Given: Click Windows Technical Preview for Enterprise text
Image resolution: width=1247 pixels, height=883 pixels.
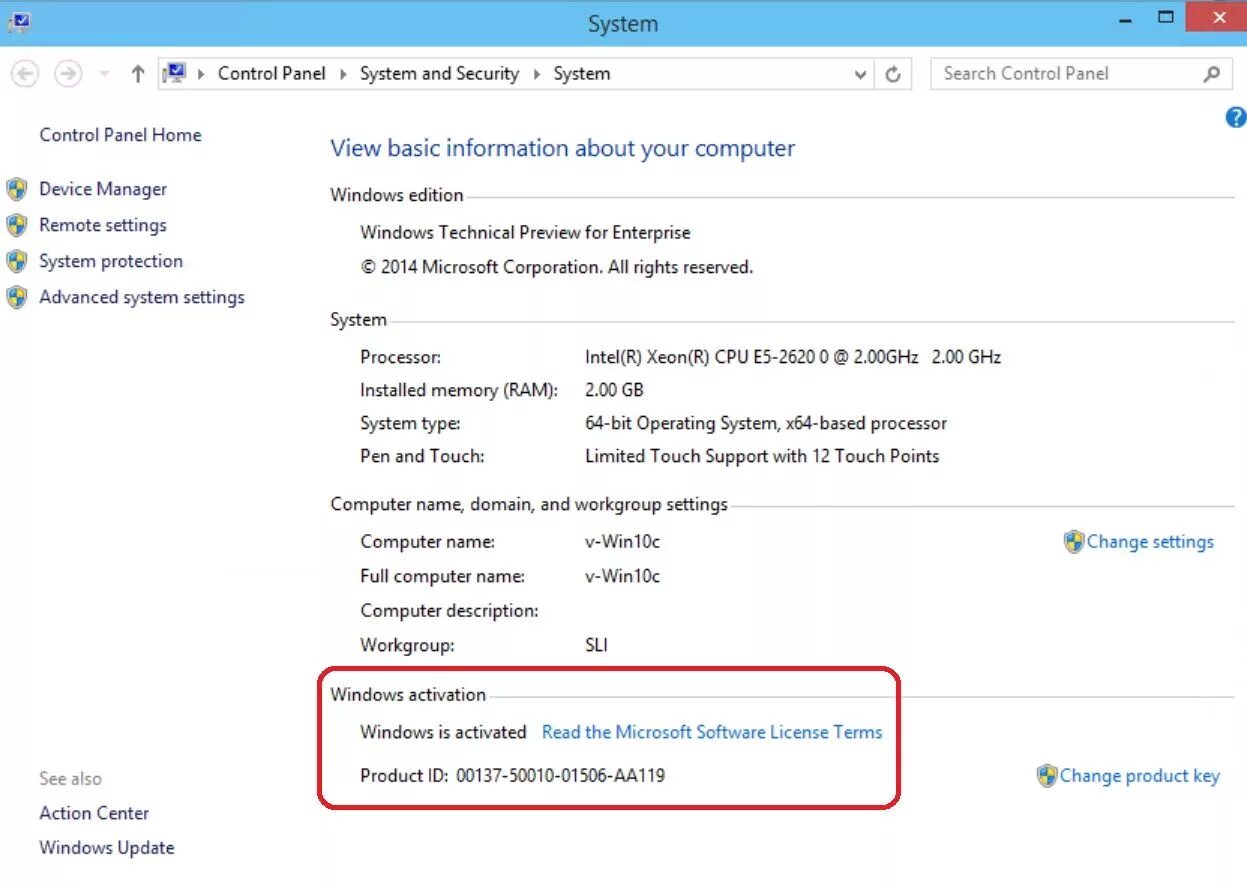Looking at the screenshot, I should coord(525,232).
